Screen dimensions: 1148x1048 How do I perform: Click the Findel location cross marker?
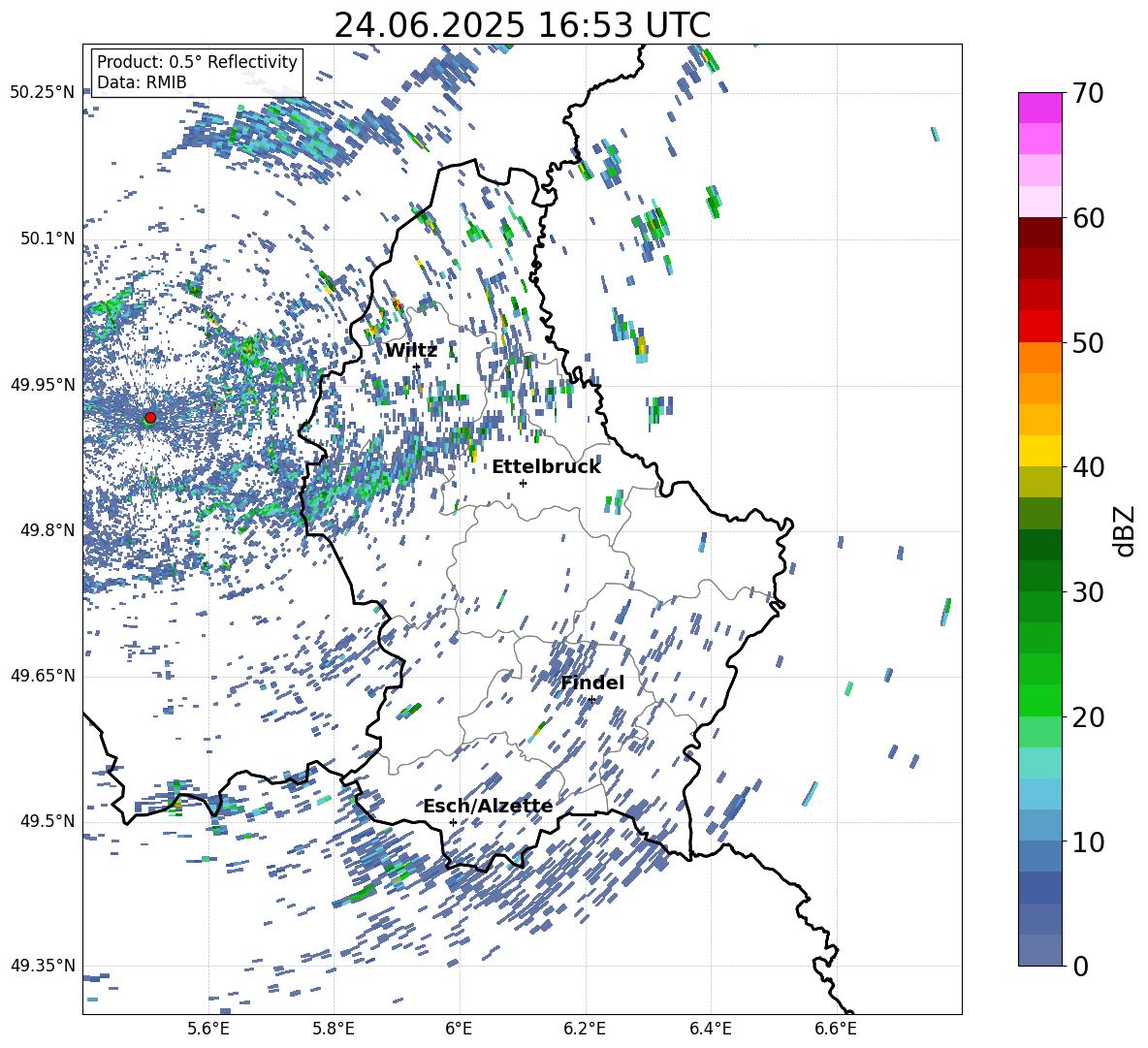[x=591, y=700]
